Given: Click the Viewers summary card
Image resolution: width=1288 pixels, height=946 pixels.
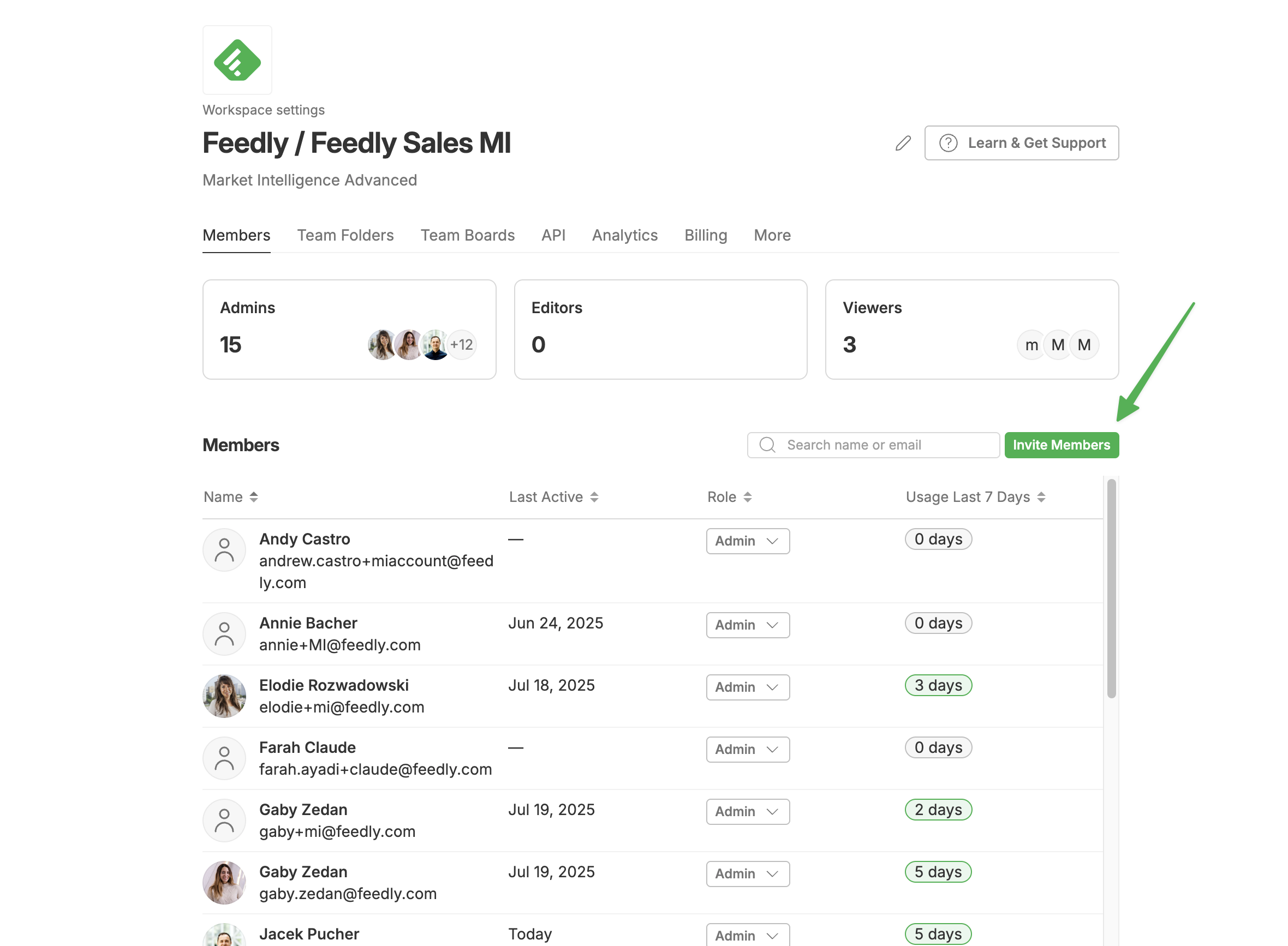Looking at the screenshot, I should point(972,330).
